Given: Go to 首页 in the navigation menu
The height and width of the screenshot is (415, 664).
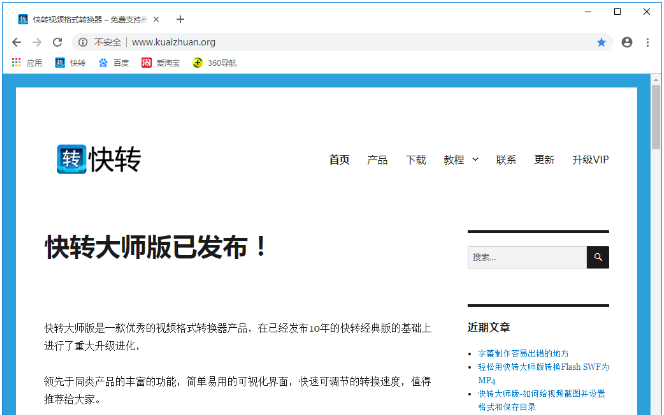Looking at the screenshot, I should coord(340,160).
